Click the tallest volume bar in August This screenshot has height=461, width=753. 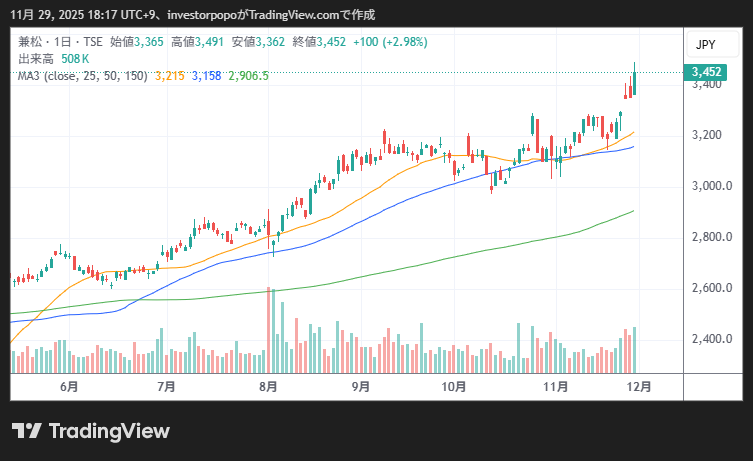269,330
